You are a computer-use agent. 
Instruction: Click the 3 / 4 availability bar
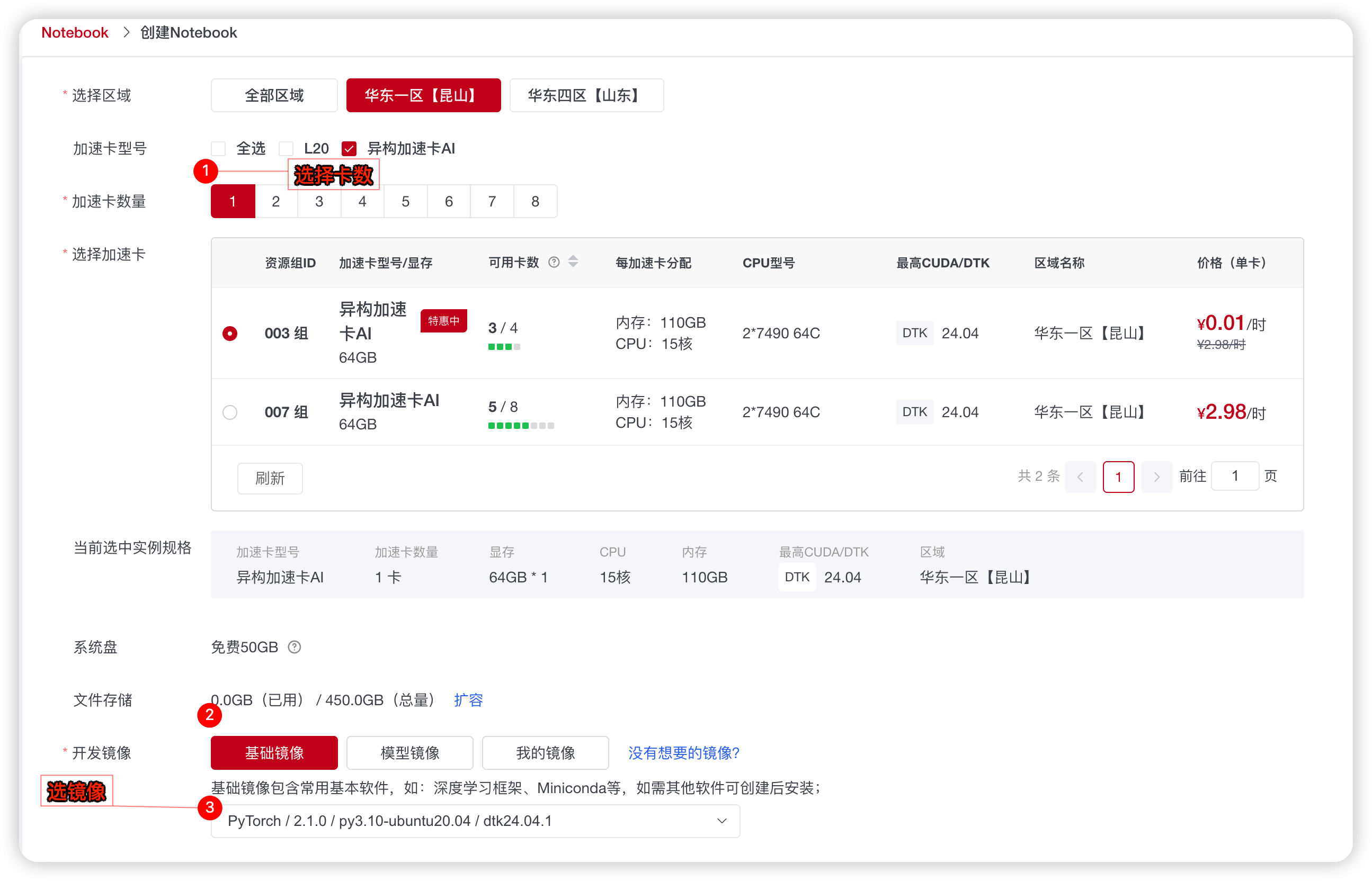504,347
